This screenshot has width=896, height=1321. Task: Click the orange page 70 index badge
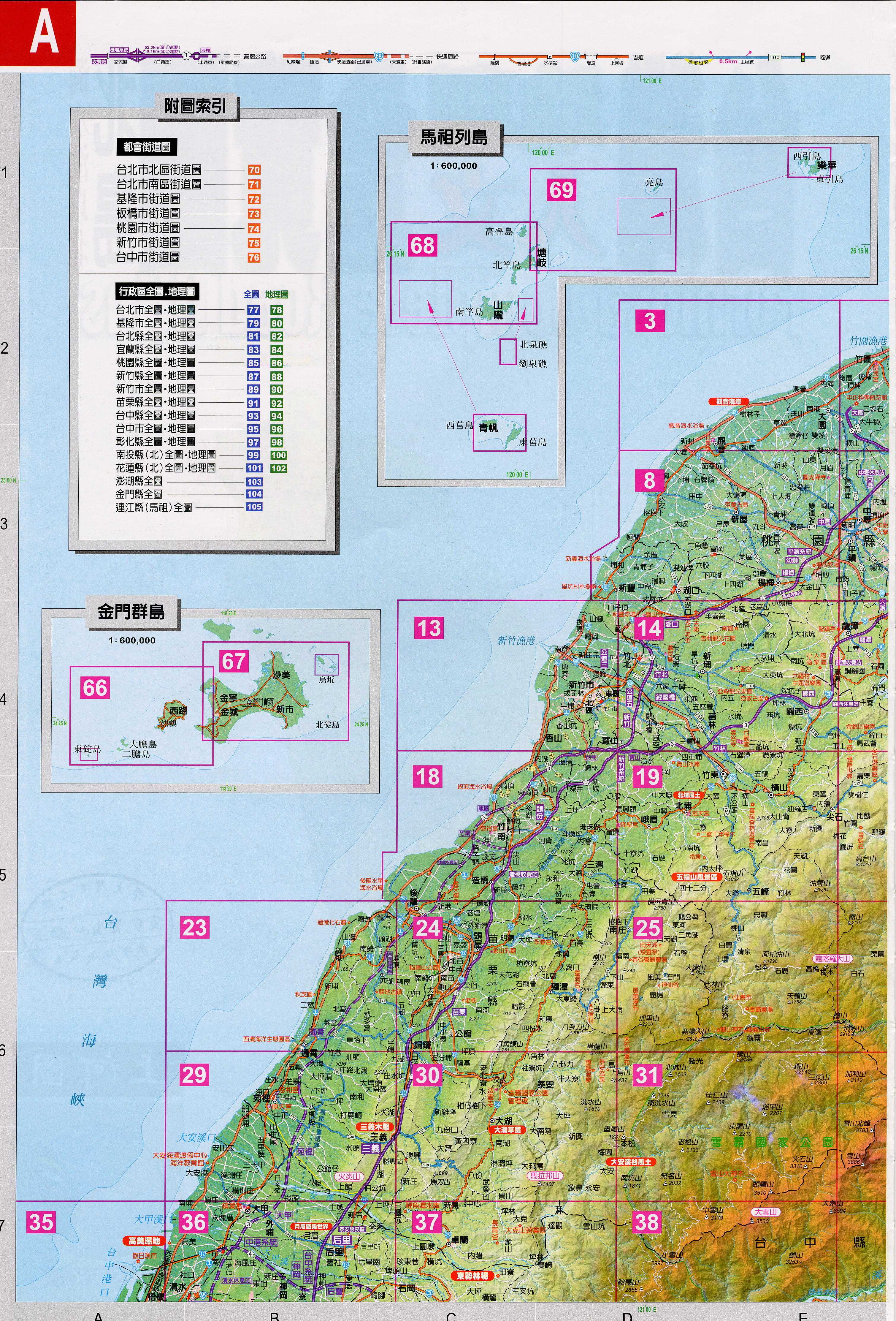pos(254,170)
